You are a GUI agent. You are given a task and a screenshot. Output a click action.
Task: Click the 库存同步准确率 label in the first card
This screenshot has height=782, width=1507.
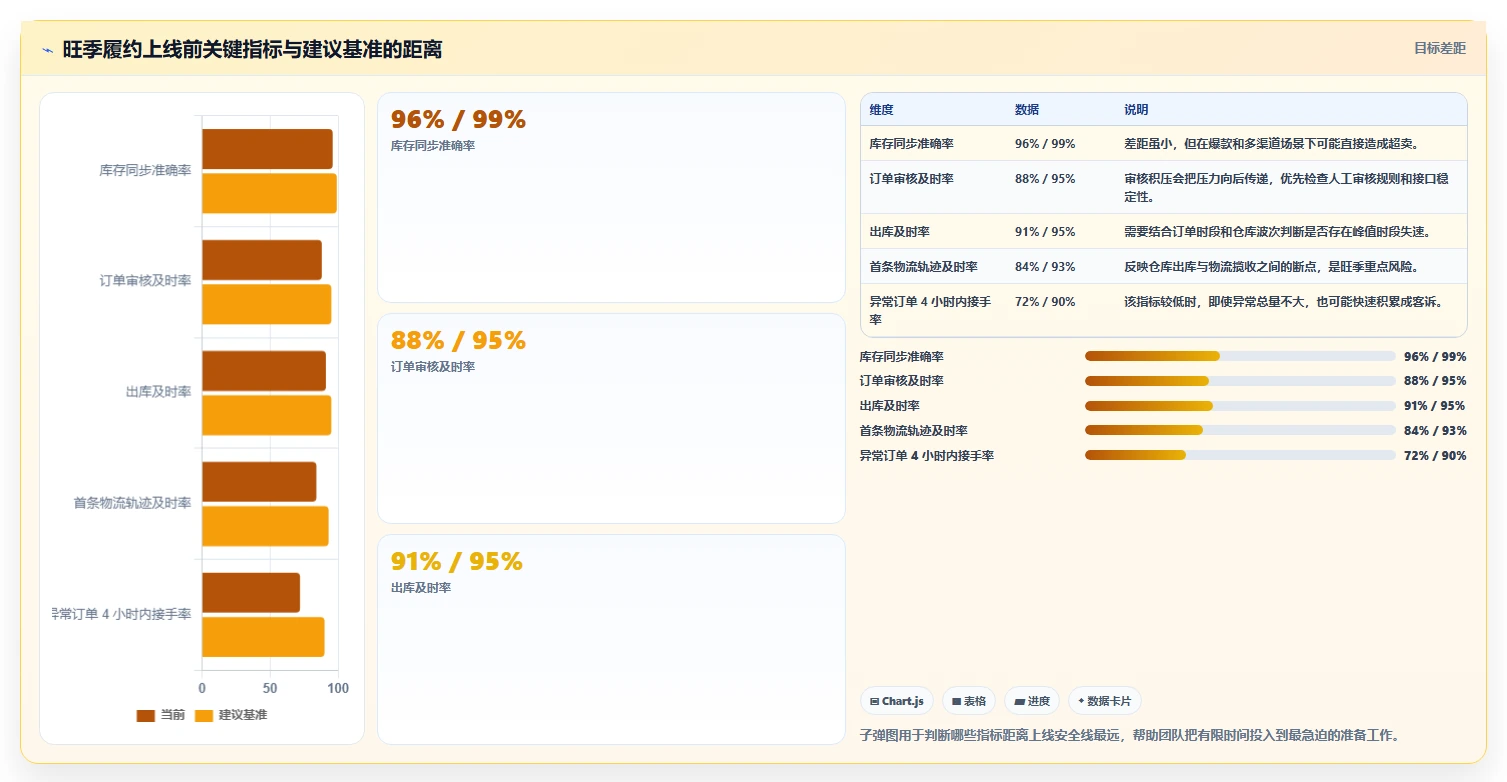point(433,146)
